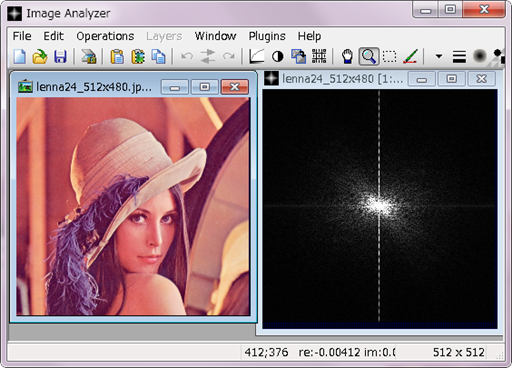Open the color curve adjustment tool
The height and width of the screenshot is (368, 512).
(x=257, y=56)
